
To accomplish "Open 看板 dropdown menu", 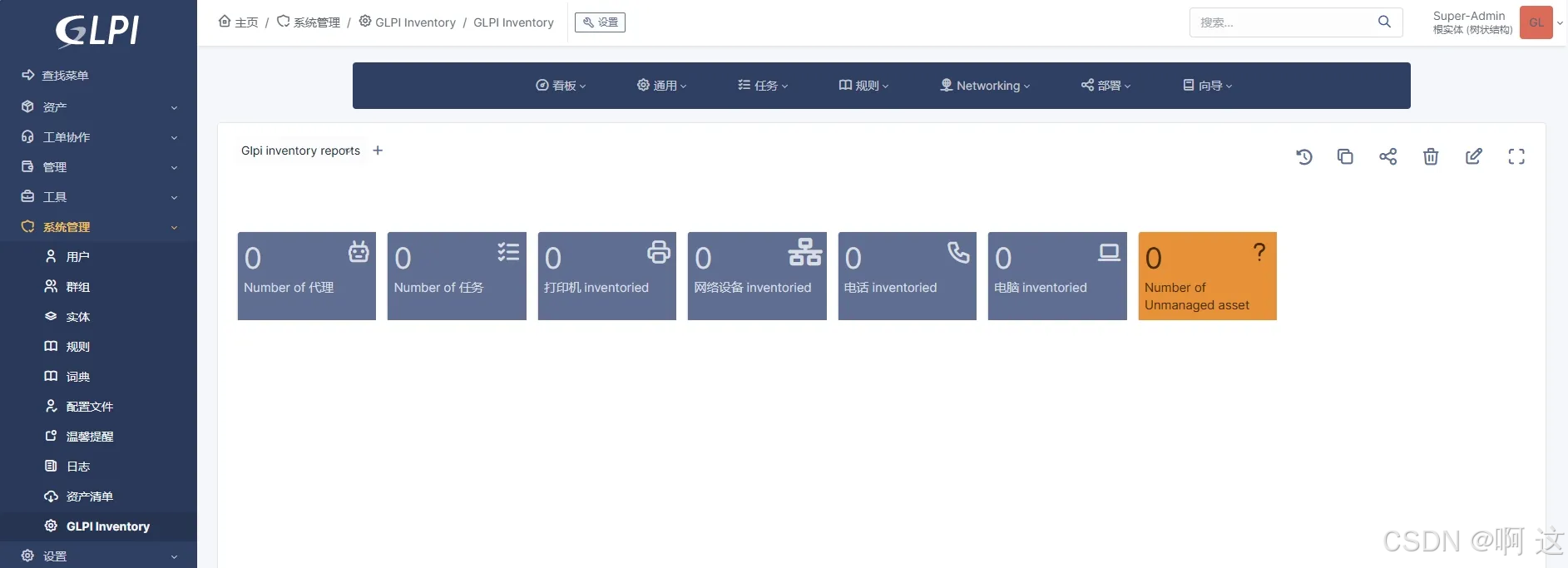I will point(561,86).
